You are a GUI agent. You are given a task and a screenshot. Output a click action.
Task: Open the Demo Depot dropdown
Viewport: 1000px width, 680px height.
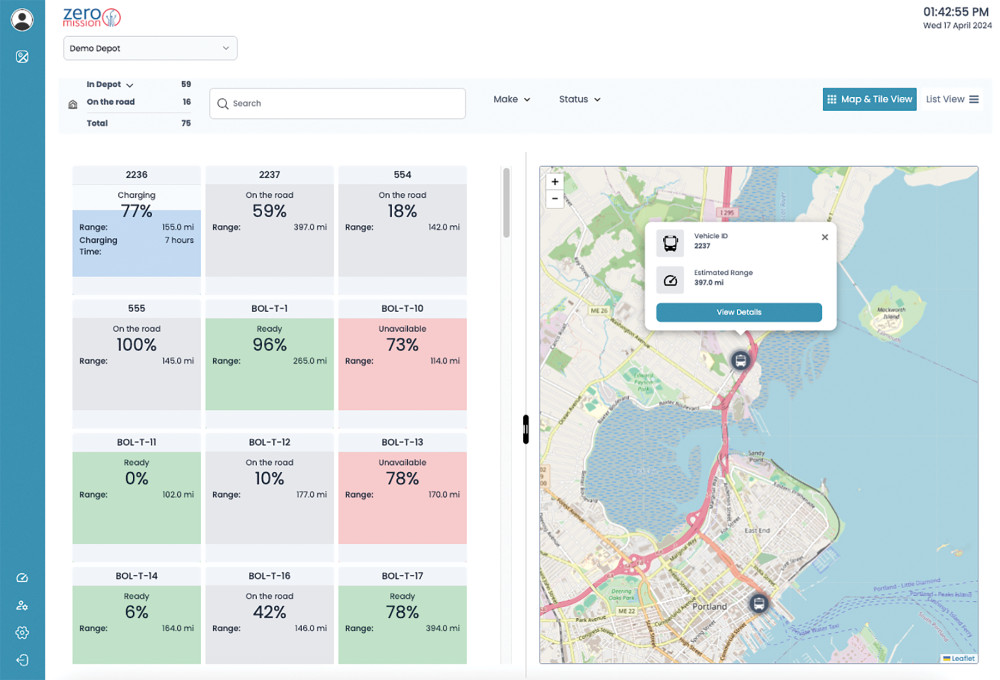coord(150,48)
